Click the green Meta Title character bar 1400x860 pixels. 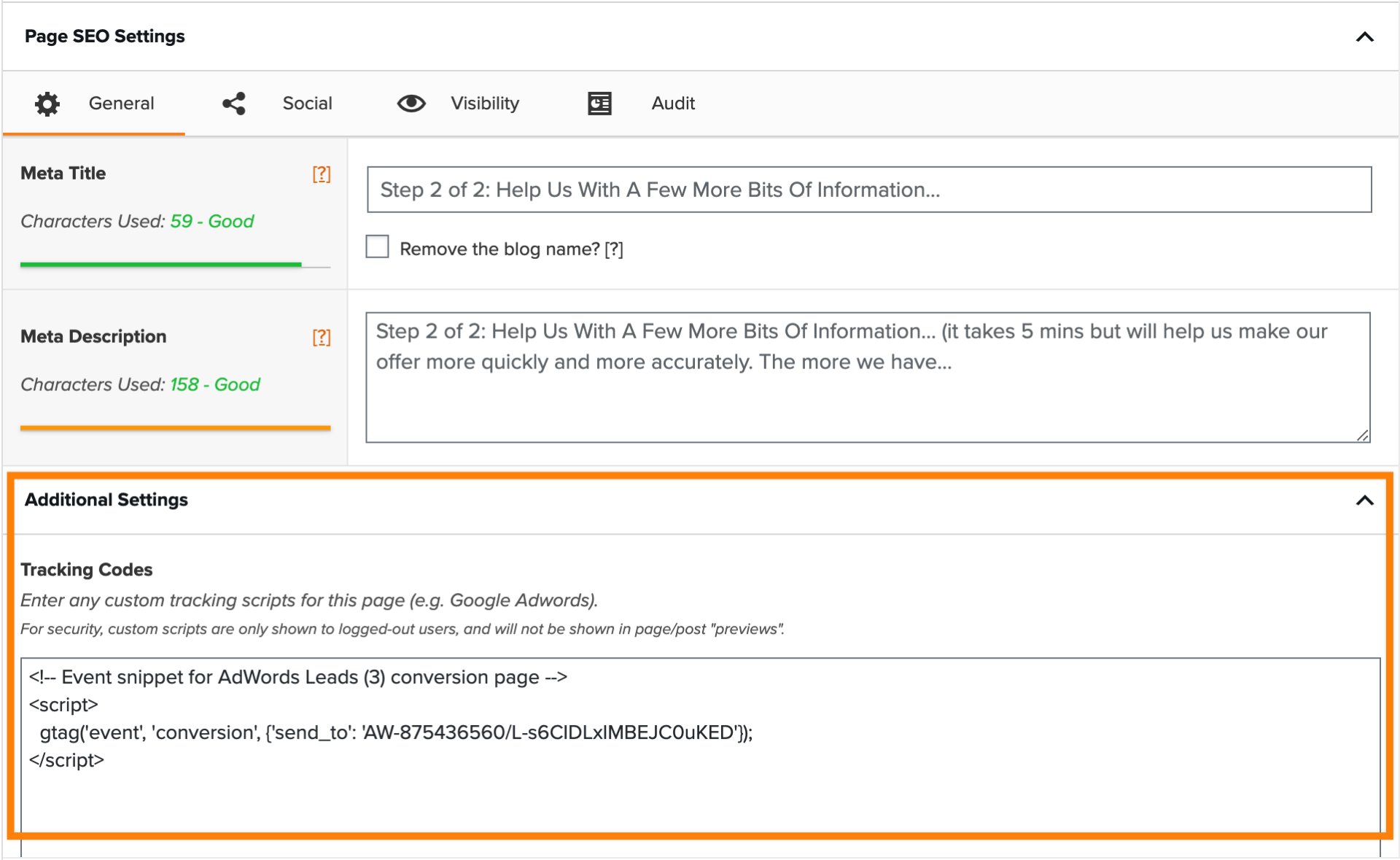point(160,264)
